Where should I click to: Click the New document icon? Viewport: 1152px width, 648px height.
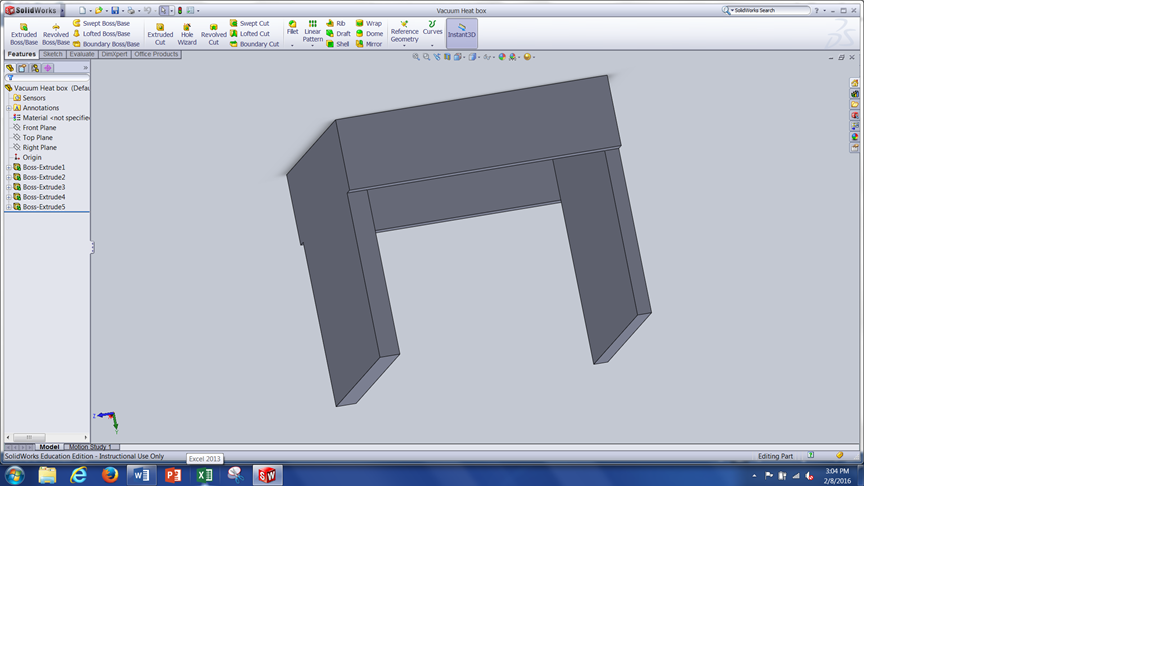pyautogui.click(x=82, y=10)
